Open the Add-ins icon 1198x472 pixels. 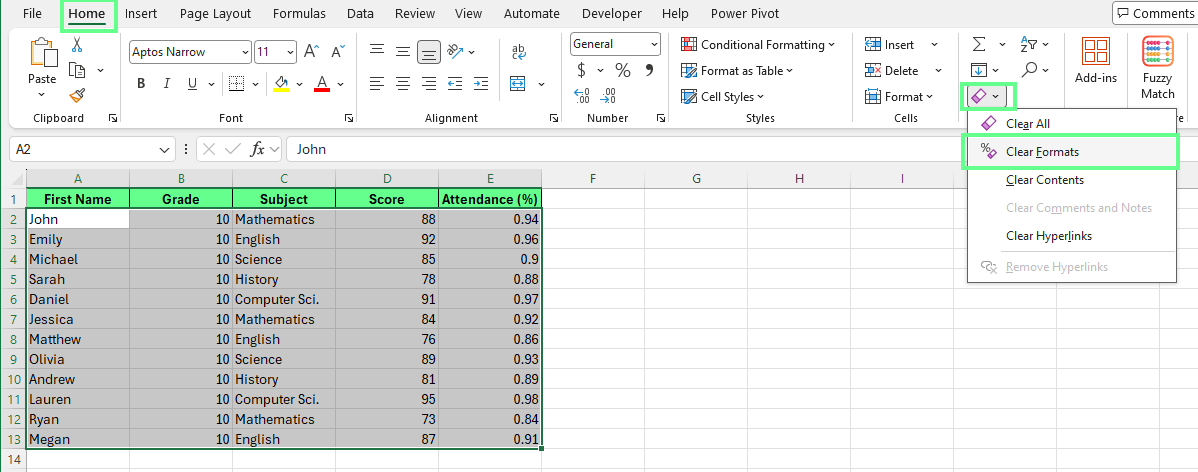point(1096,60)
